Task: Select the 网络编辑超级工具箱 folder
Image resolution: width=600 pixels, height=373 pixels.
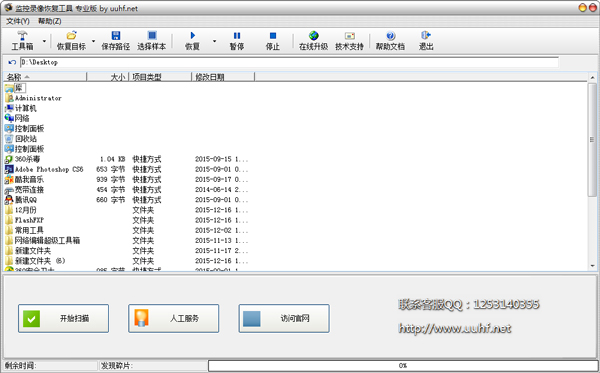Action: click(x=42, y=240)
